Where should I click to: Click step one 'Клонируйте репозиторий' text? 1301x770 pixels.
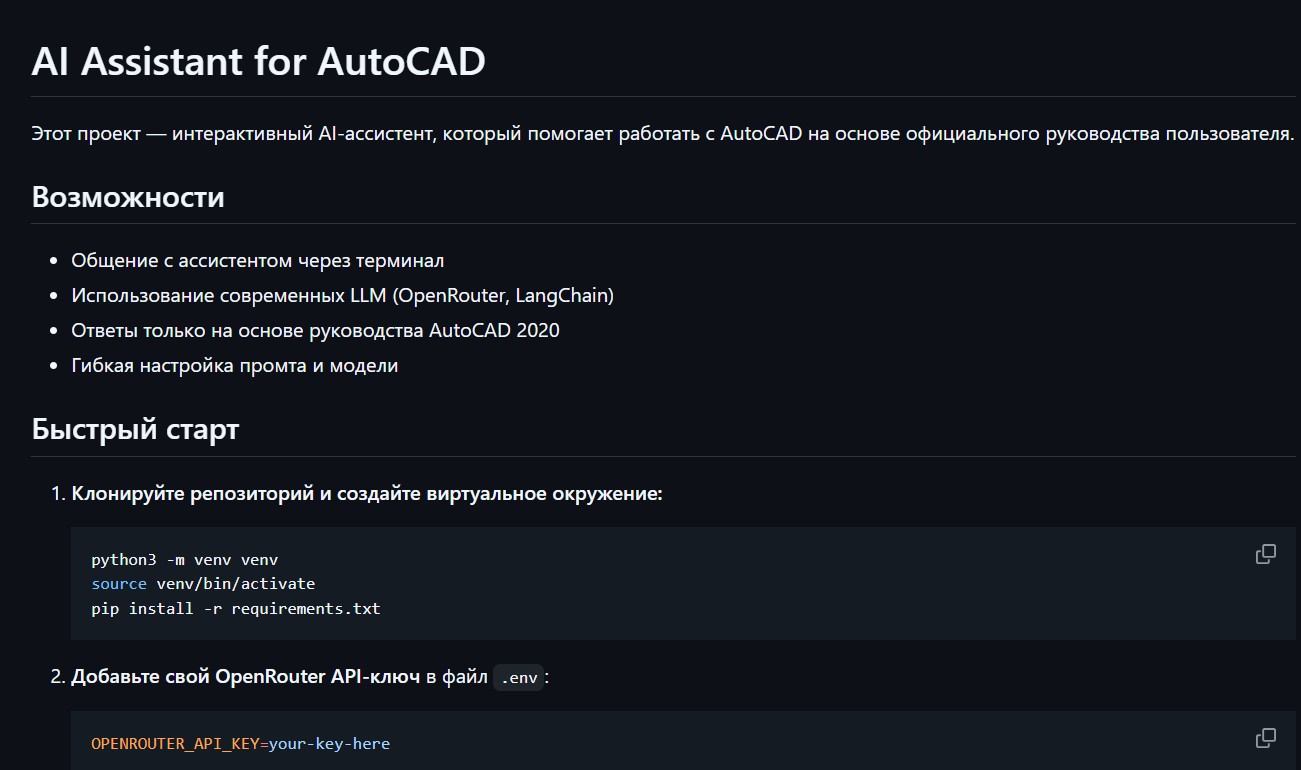pos(367,494)
